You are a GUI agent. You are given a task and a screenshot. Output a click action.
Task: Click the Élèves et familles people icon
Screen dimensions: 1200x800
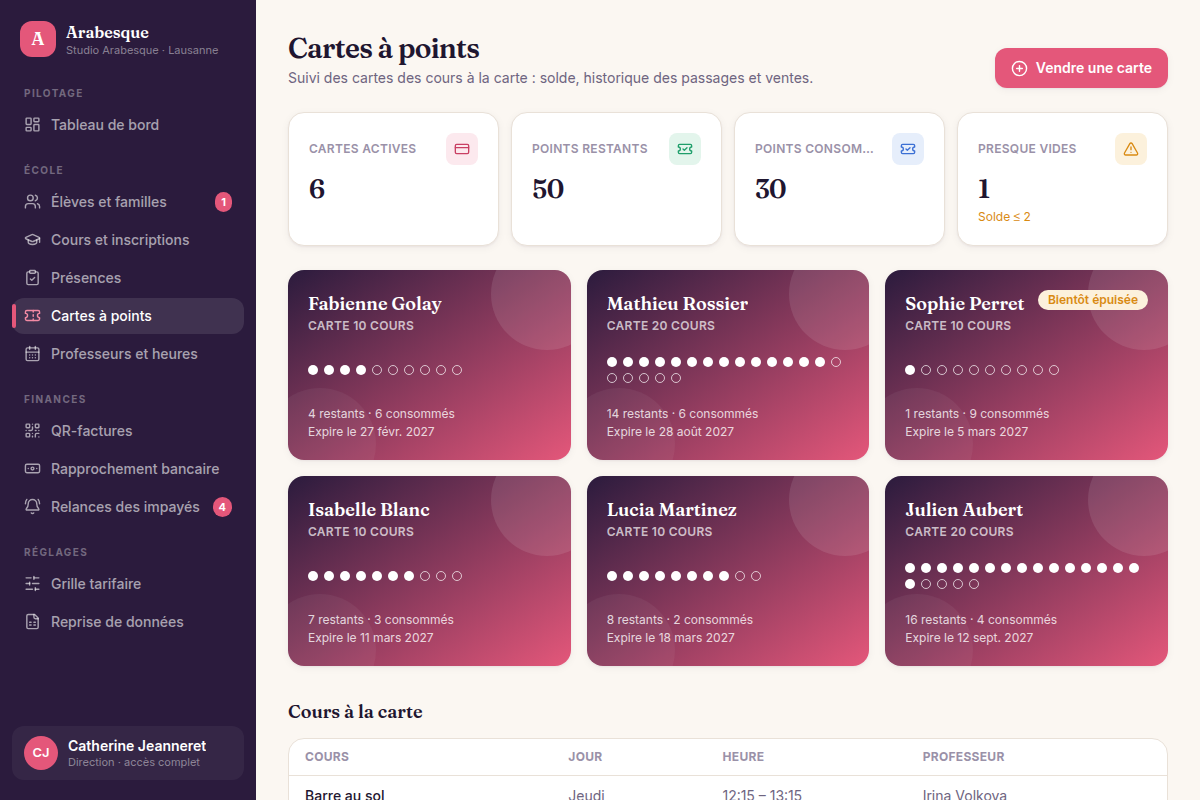[32, 202]
